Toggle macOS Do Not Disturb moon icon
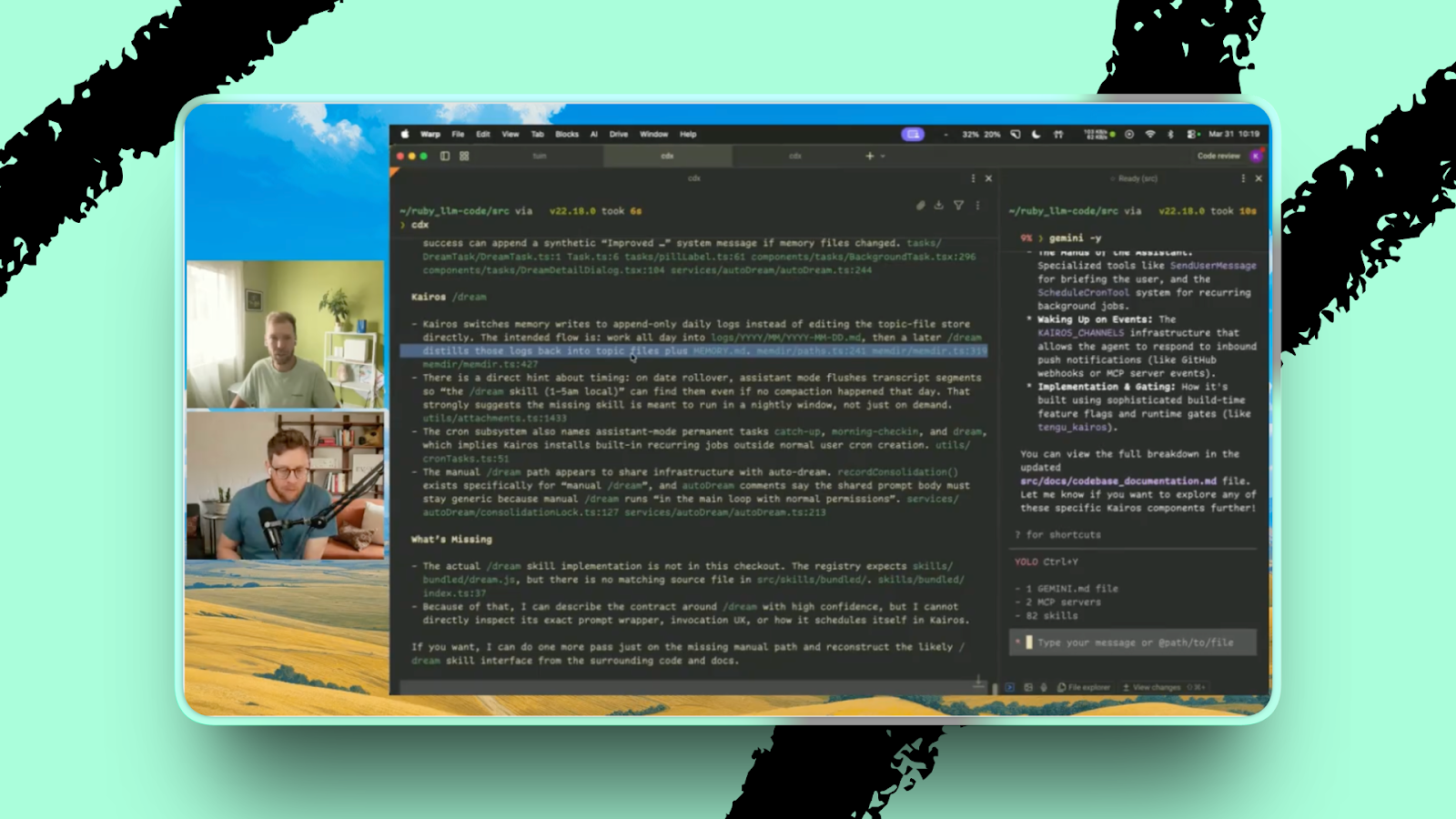This screenshot has height=819, width=1456. coord(1036,134)
